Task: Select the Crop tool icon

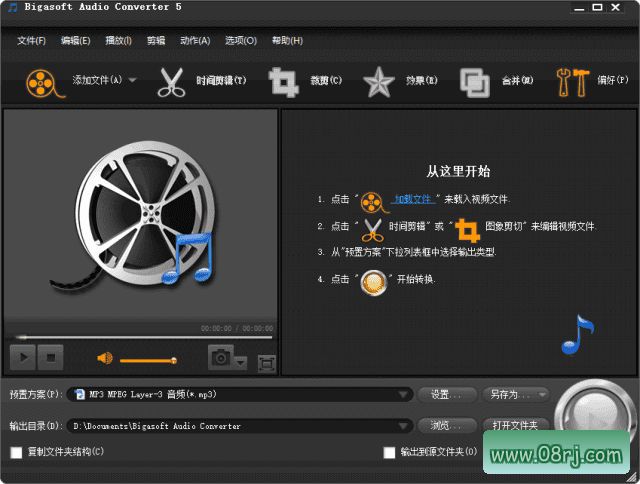Action: (285, 82)
